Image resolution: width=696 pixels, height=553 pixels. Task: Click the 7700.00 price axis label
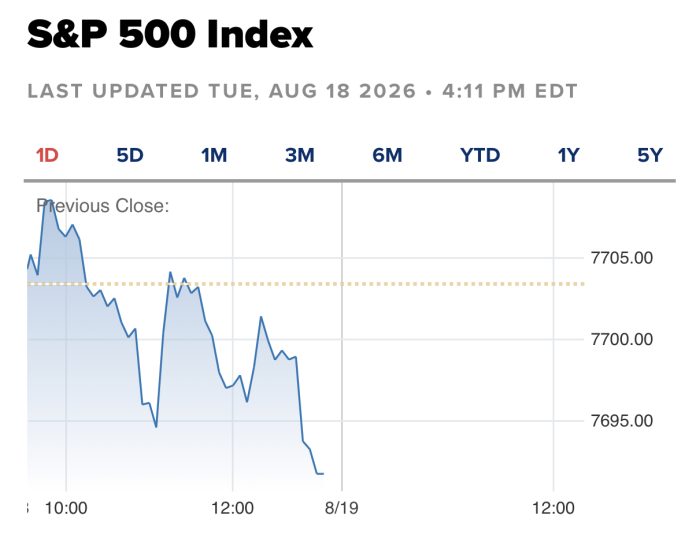click(621, 340)
